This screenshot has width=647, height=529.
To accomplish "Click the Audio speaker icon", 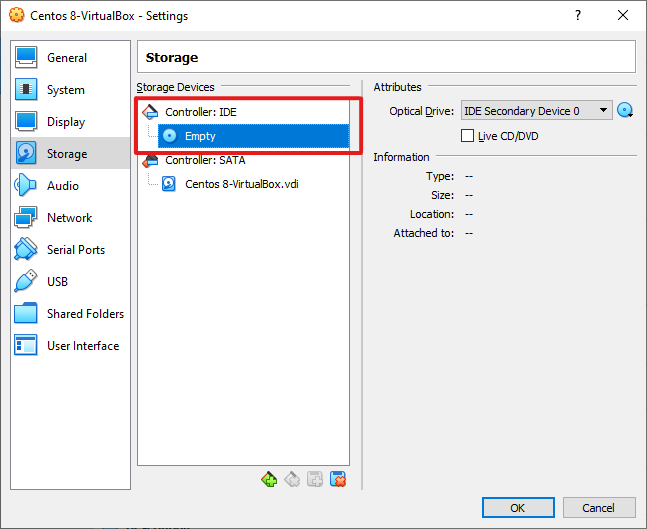I will click(x=25, y=185).
